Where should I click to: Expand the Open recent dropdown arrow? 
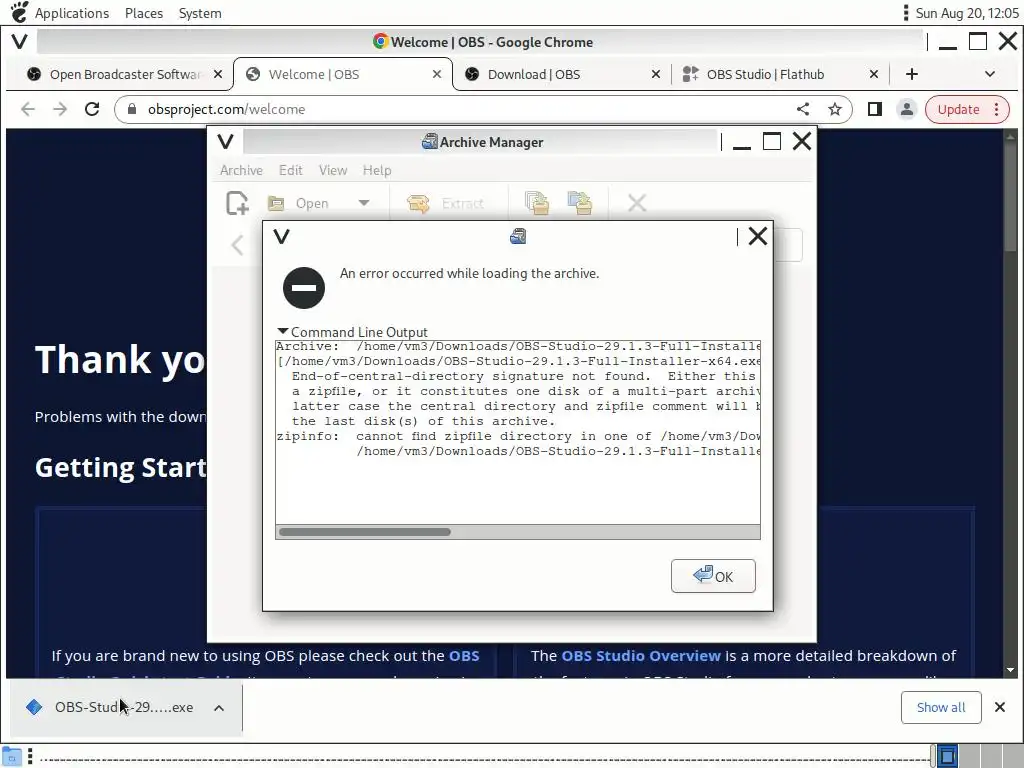364,203
